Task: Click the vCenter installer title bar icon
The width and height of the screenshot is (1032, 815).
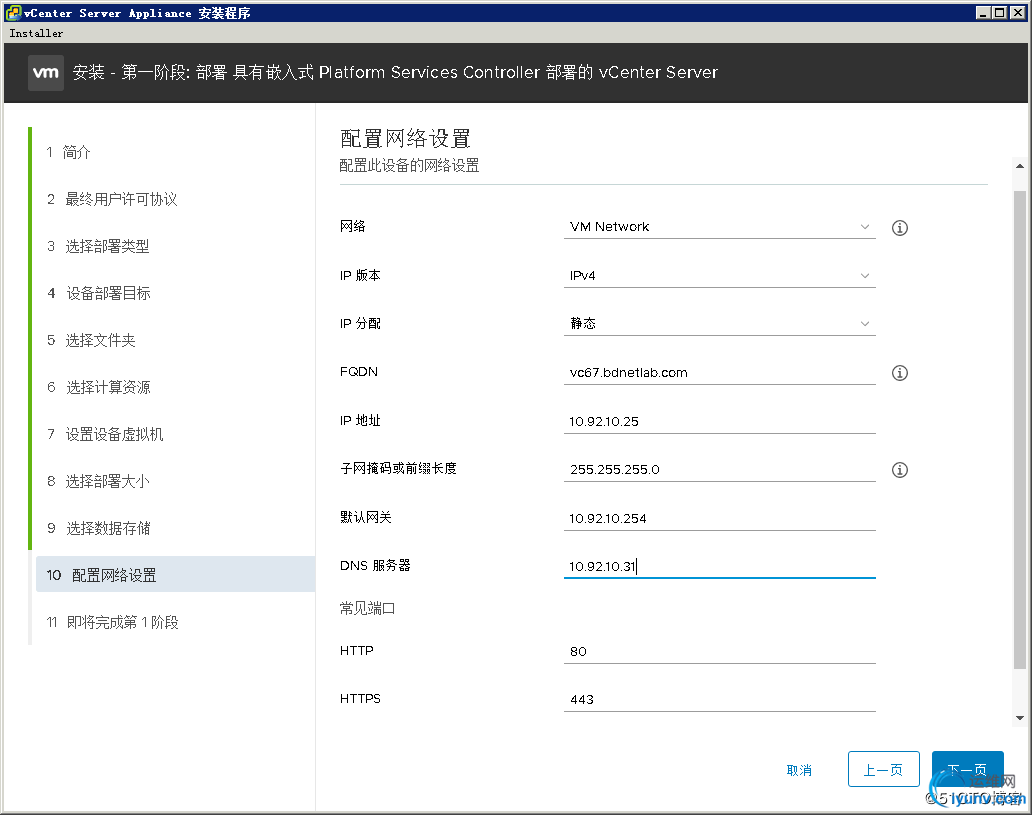Action: (13, 13)
